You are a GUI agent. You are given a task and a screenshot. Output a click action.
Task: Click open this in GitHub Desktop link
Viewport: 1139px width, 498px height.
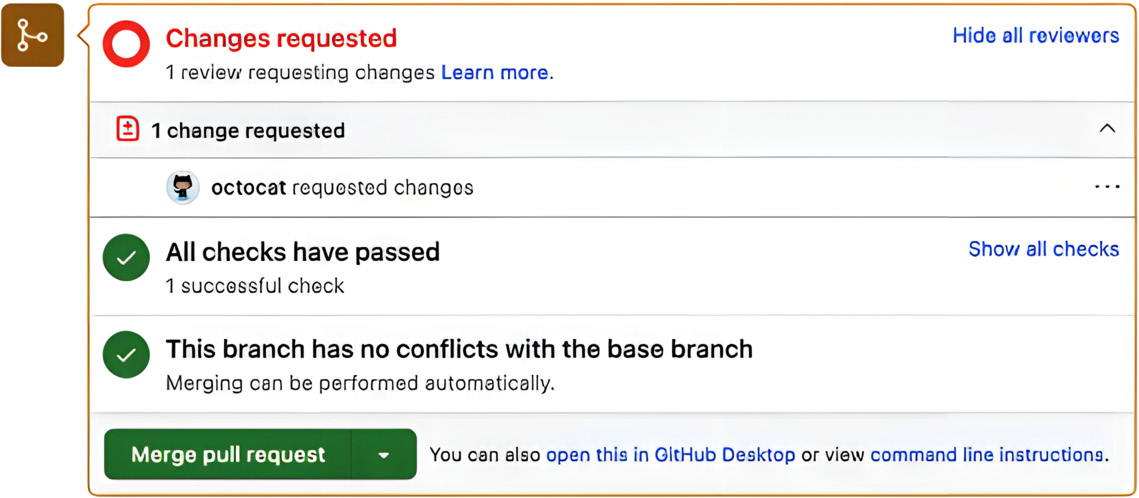click(670, 455)
